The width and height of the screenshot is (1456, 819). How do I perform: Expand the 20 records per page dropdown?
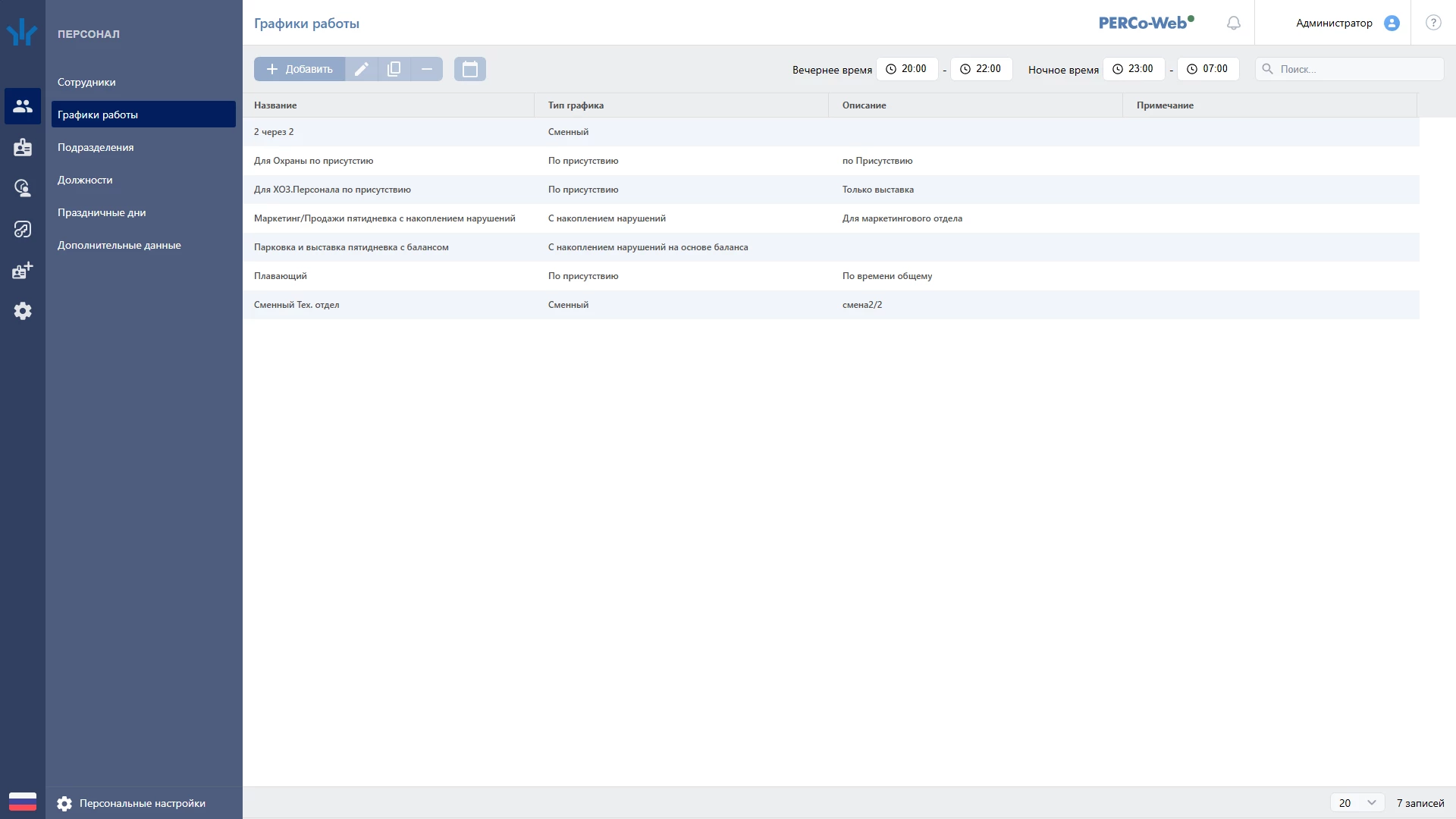(1357, 803)
